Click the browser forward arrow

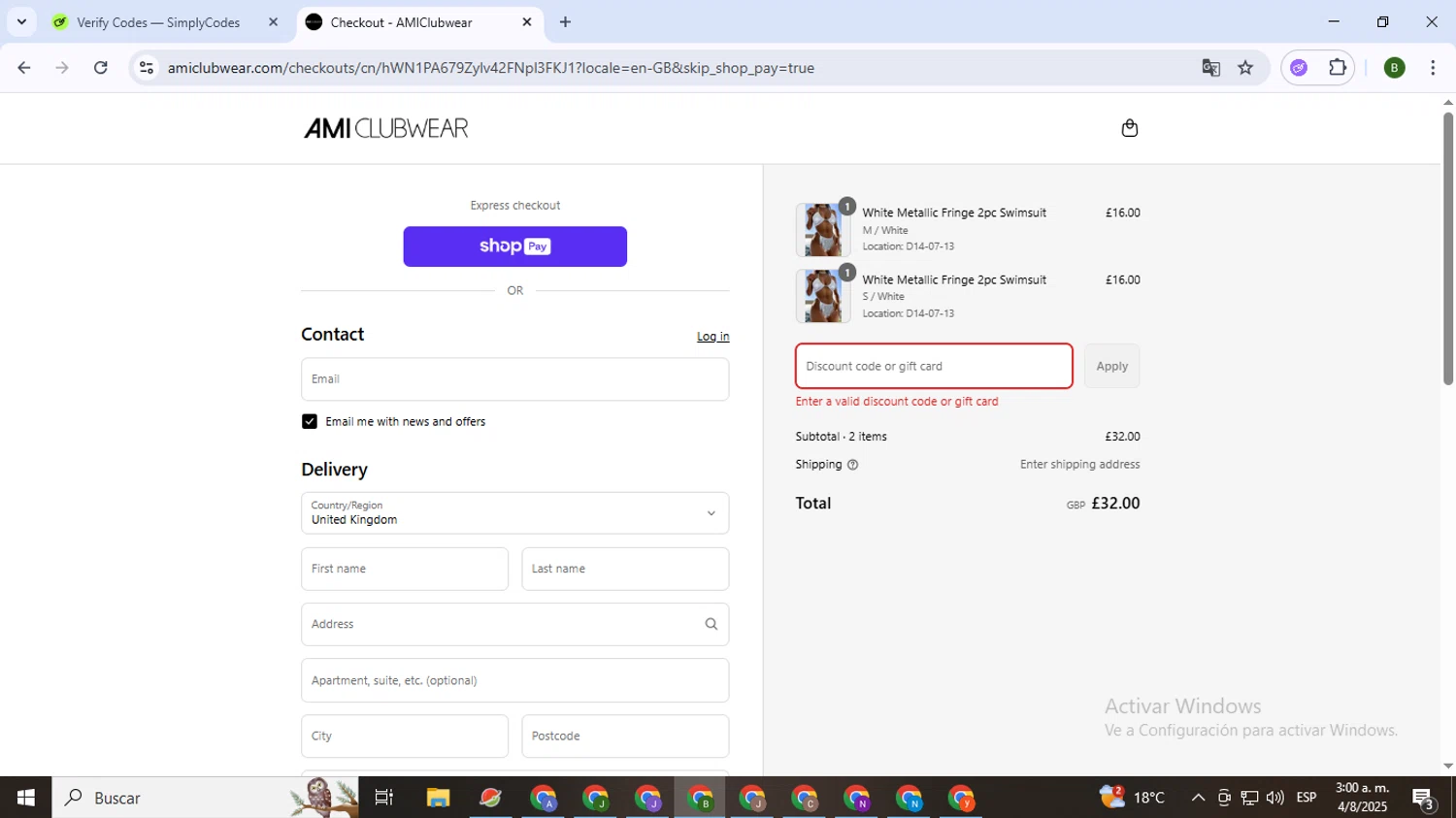(x=62, y=67)
